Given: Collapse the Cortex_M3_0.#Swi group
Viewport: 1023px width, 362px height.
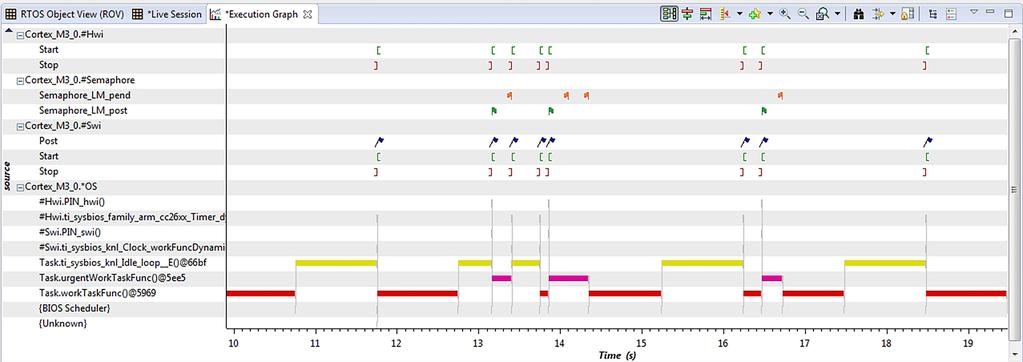Looking at the screenshot, I should [x=20, y=126].
